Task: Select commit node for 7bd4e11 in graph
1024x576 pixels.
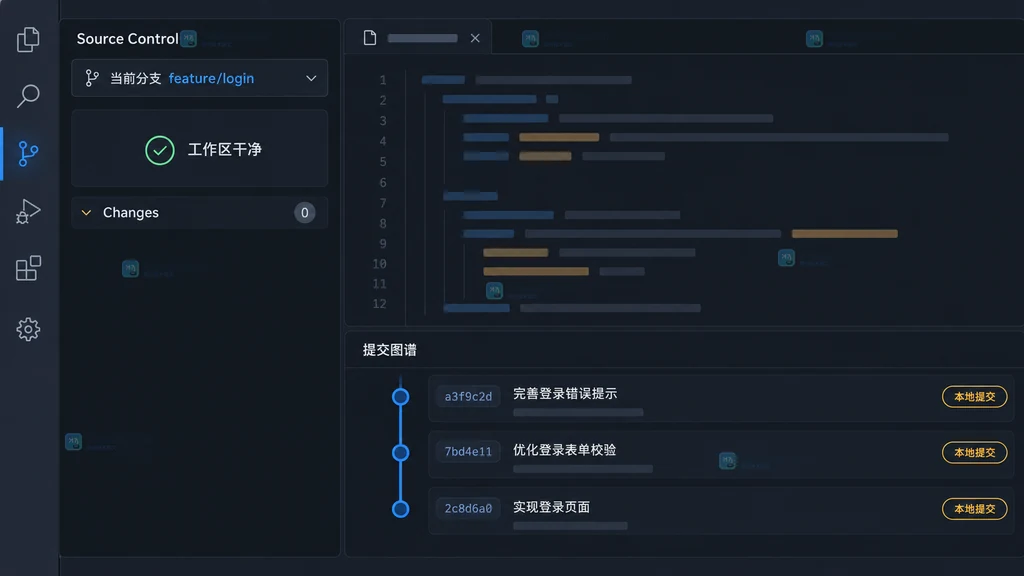Action: [x=400, y=453]
